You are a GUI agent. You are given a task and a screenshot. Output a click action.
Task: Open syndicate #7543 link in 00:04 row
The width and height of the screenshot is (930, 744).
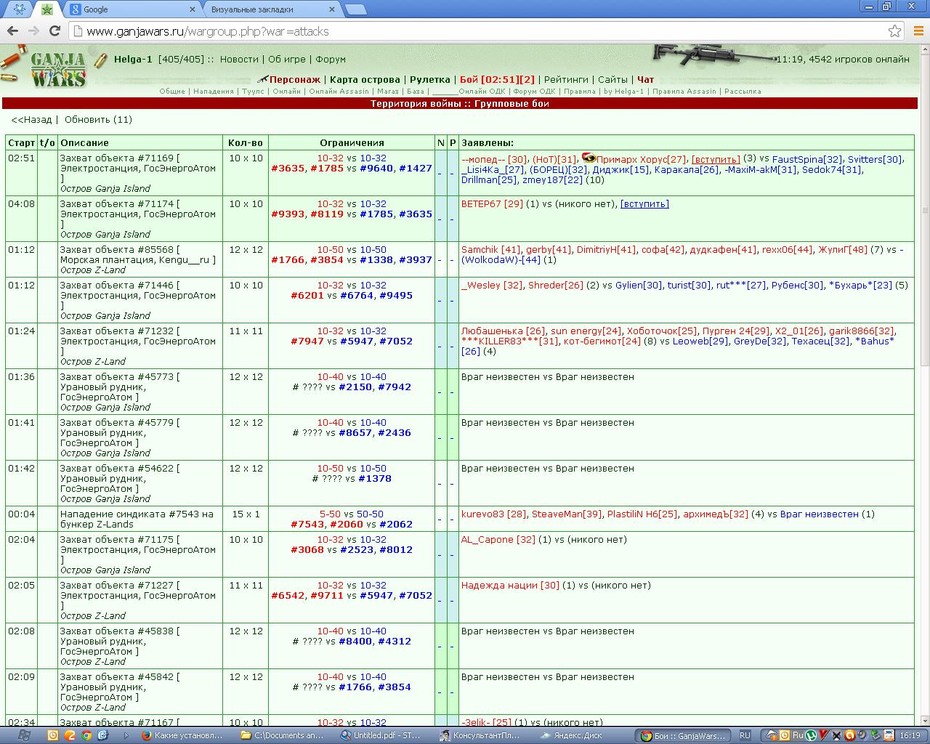click(x=307, y=524)
